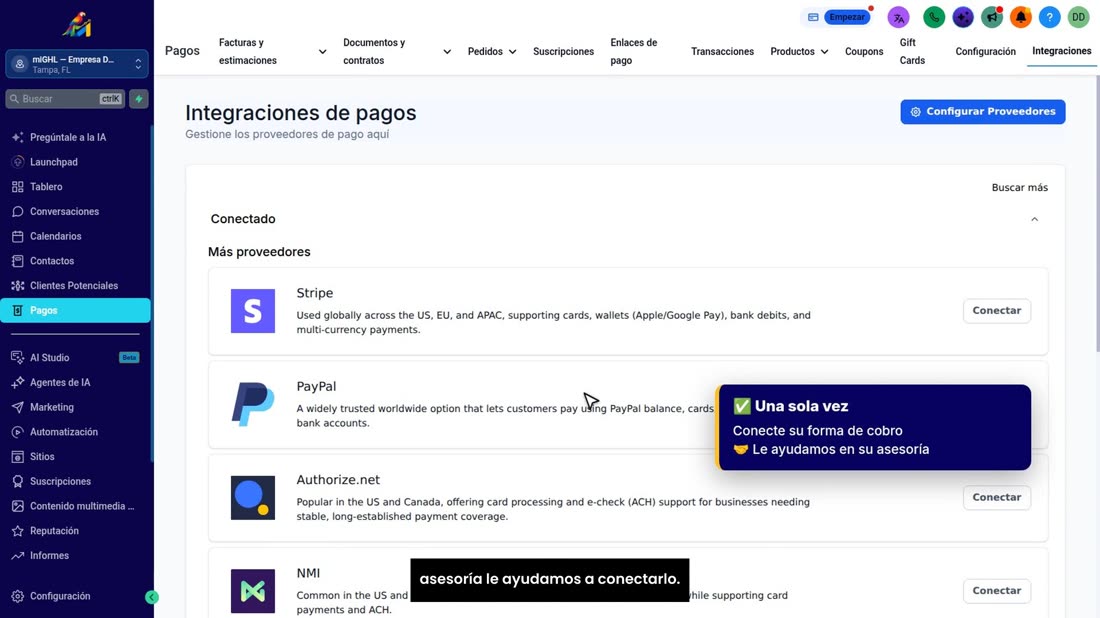The height and width of the screenshot is (618, 1100).
Task: Switch to top Configuración tab
Action: coord(985,51)
